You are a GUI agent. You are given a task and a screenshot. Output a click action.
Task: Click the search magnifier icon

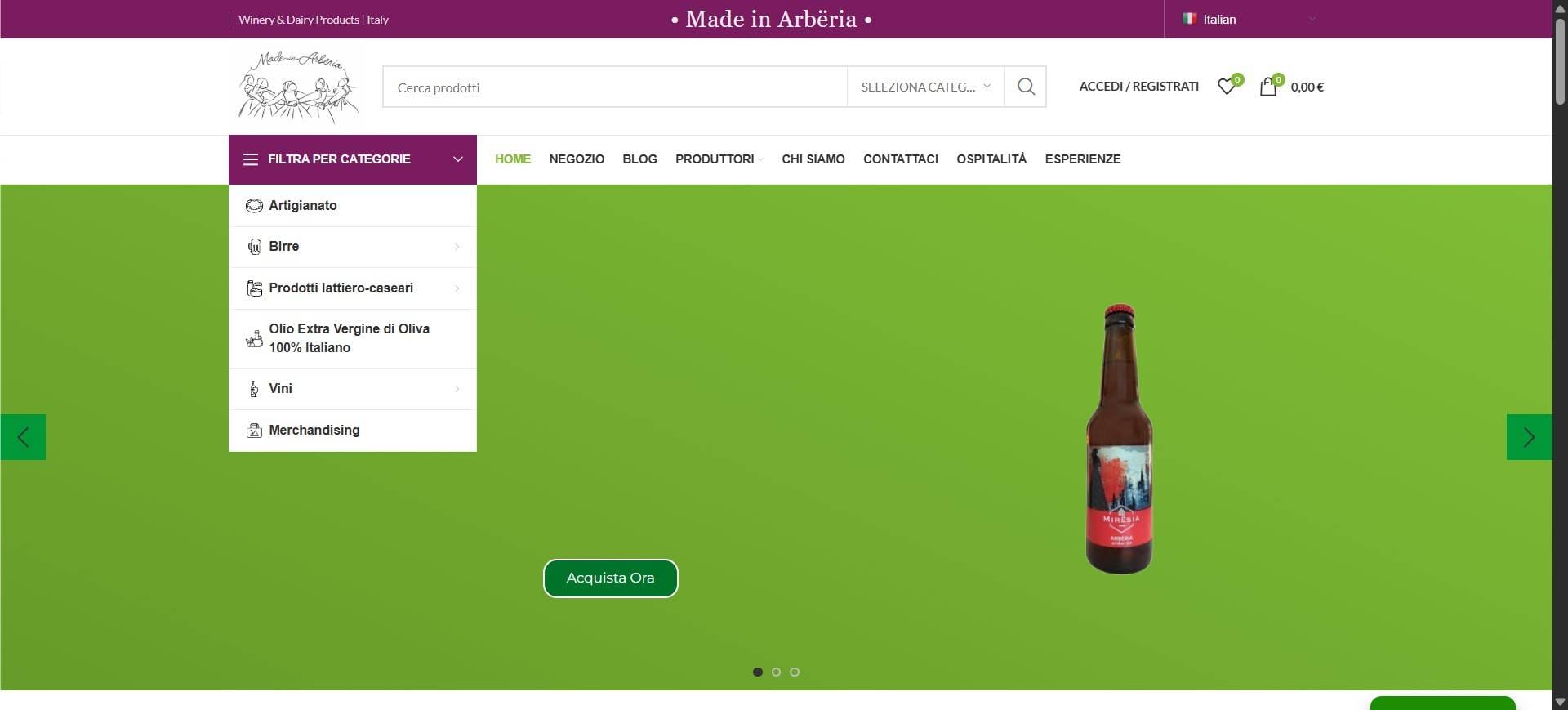(1026, 87)
